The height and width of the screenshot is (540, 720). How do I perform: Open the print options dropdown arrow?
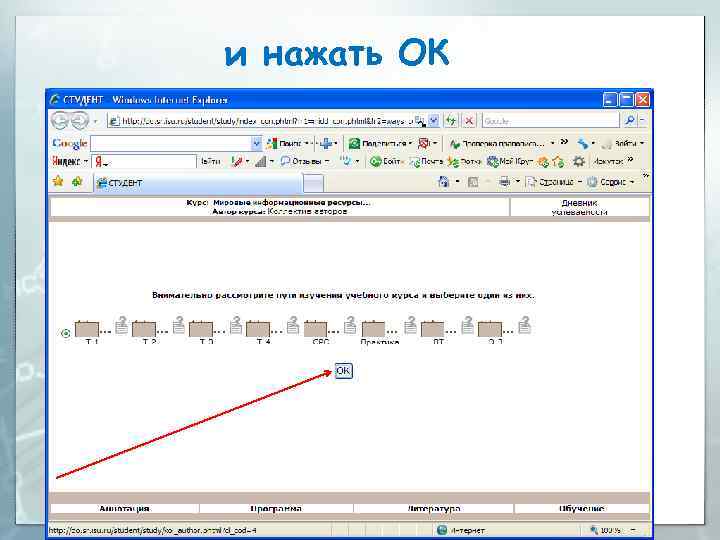click(x=517, y=182)
